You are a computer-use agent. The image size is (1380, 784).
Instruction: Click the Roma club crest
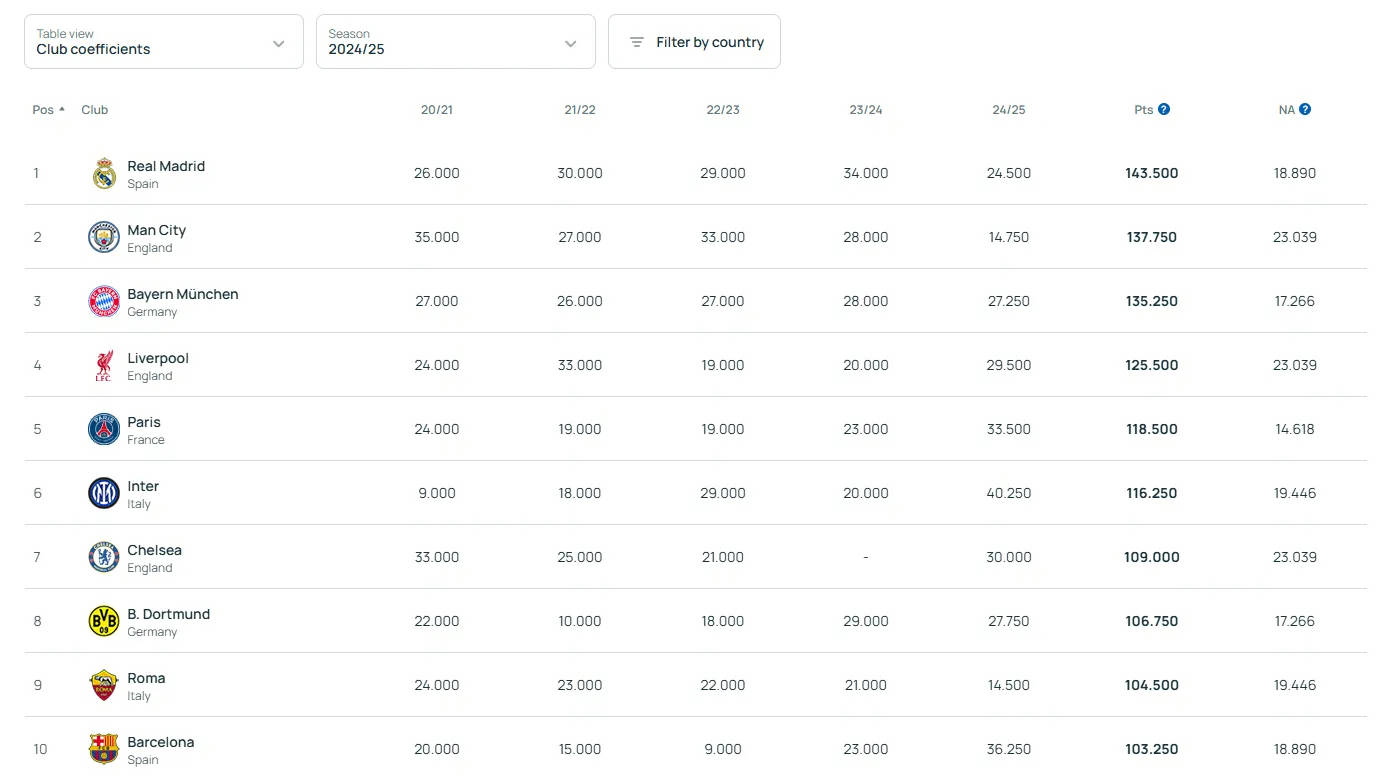coord(104,685)
